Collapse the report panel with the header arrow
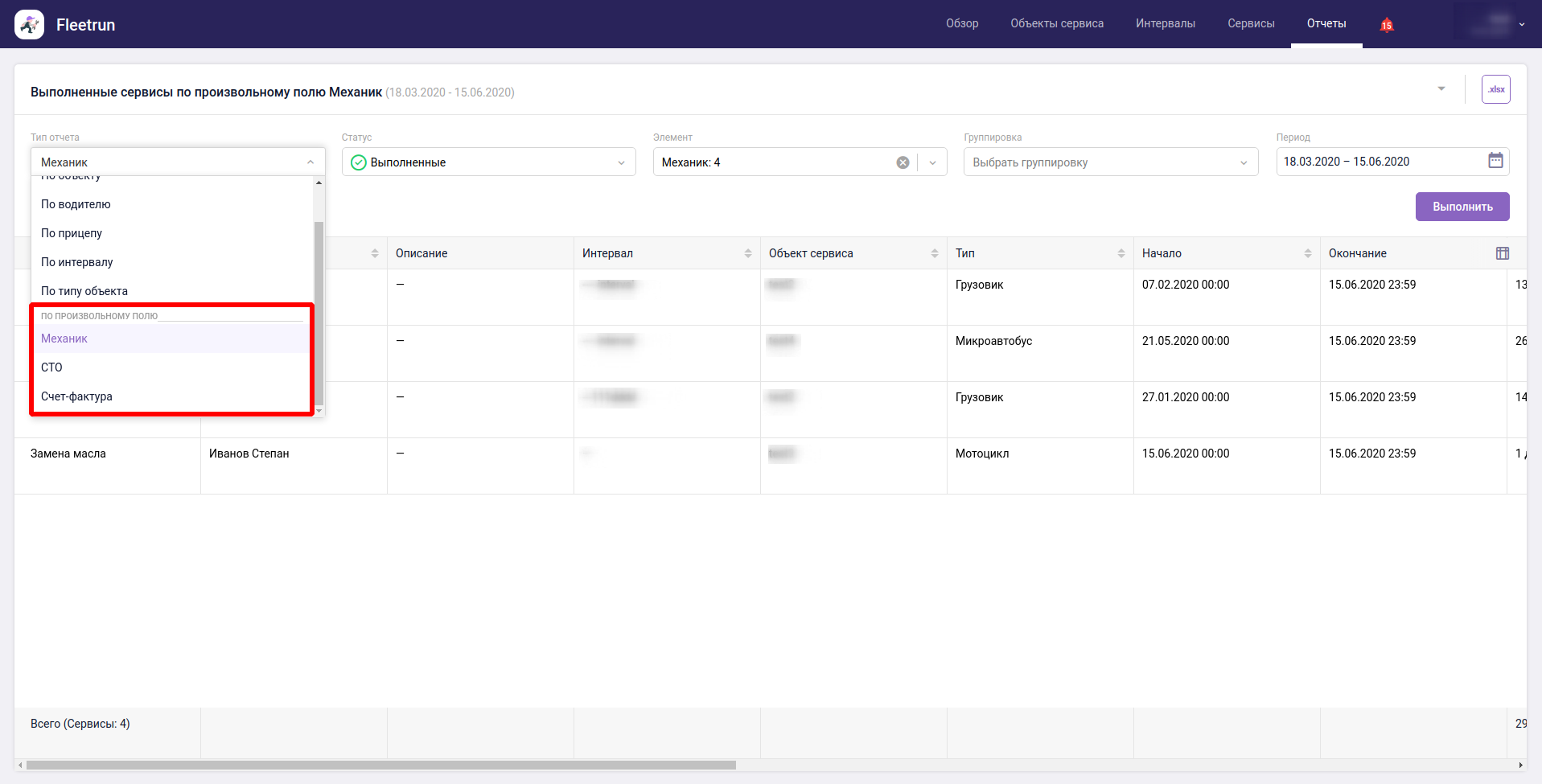Screen dimensions: 1542x784 (x=1441, y=89)
